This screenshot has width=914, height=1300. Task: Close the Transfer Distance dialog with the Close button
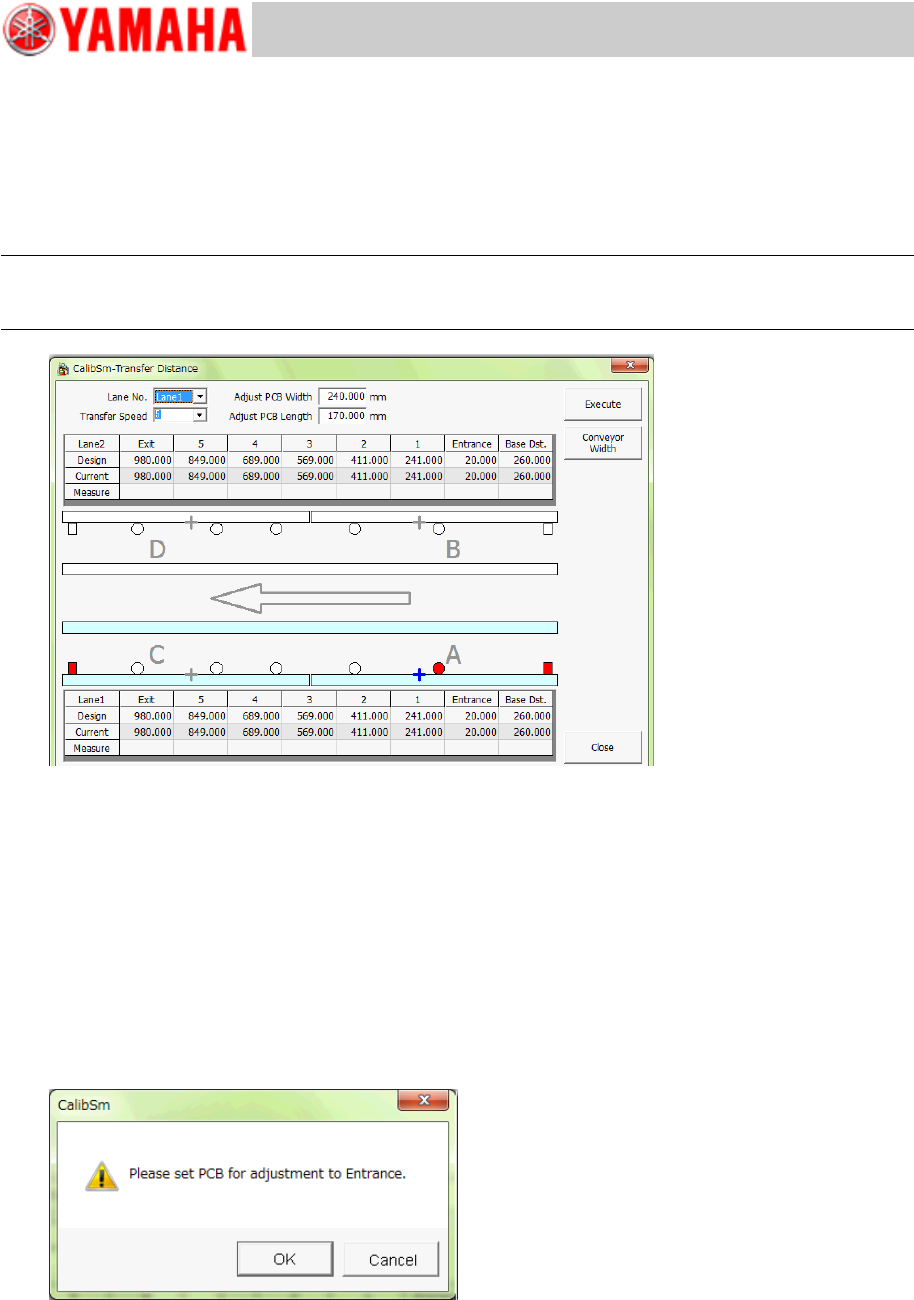[x=602, y=747]
